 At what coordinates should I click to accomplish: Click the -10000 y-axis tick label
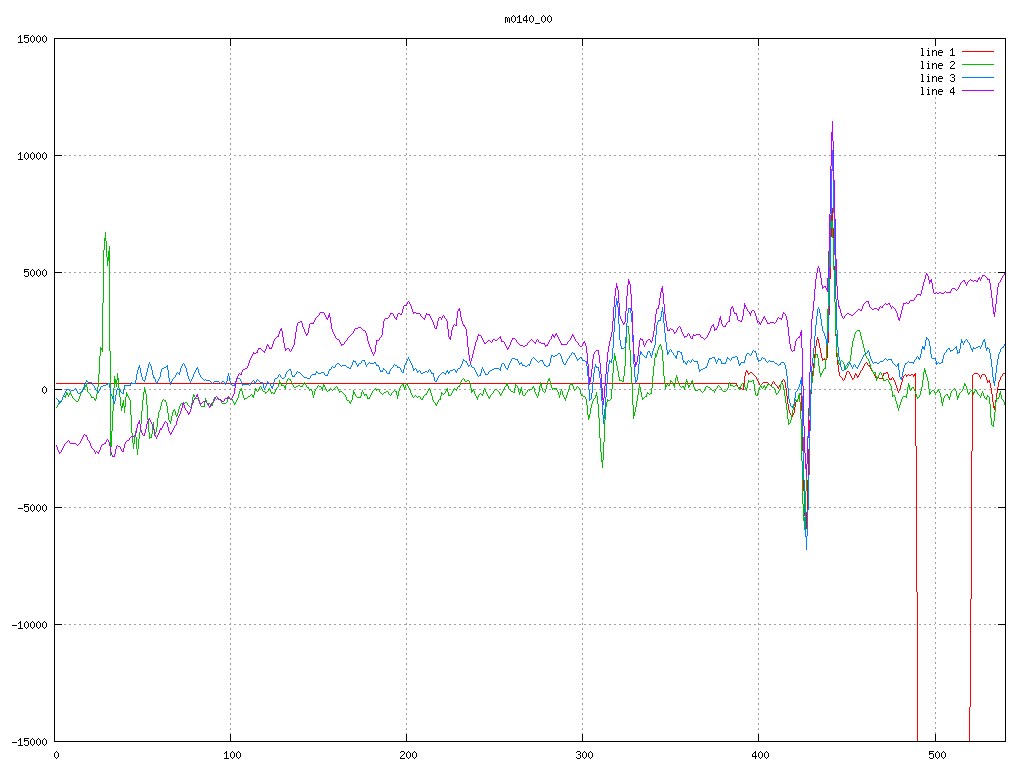[29, 624]
